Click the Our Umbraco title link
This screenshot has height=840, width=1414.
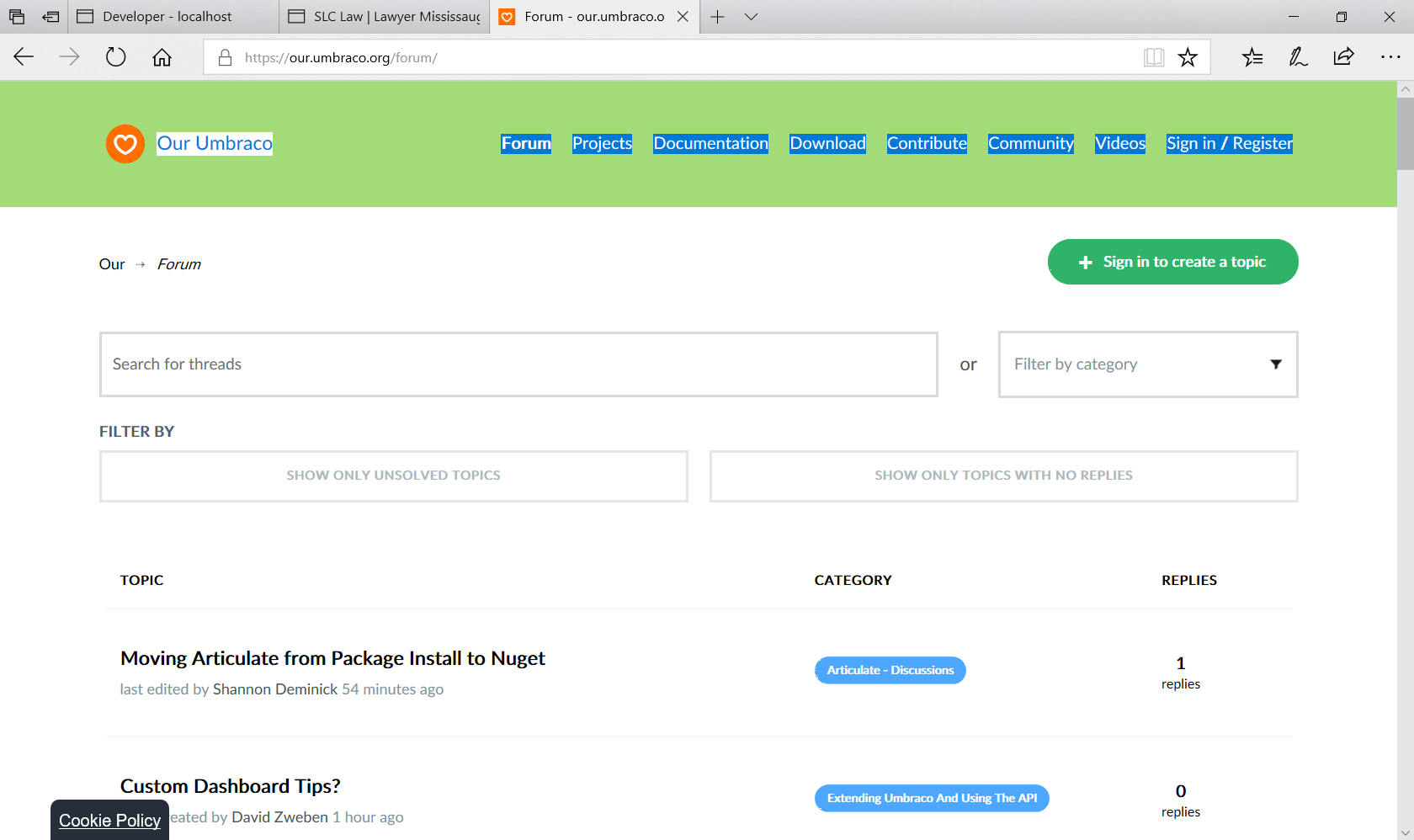[215, 144]
